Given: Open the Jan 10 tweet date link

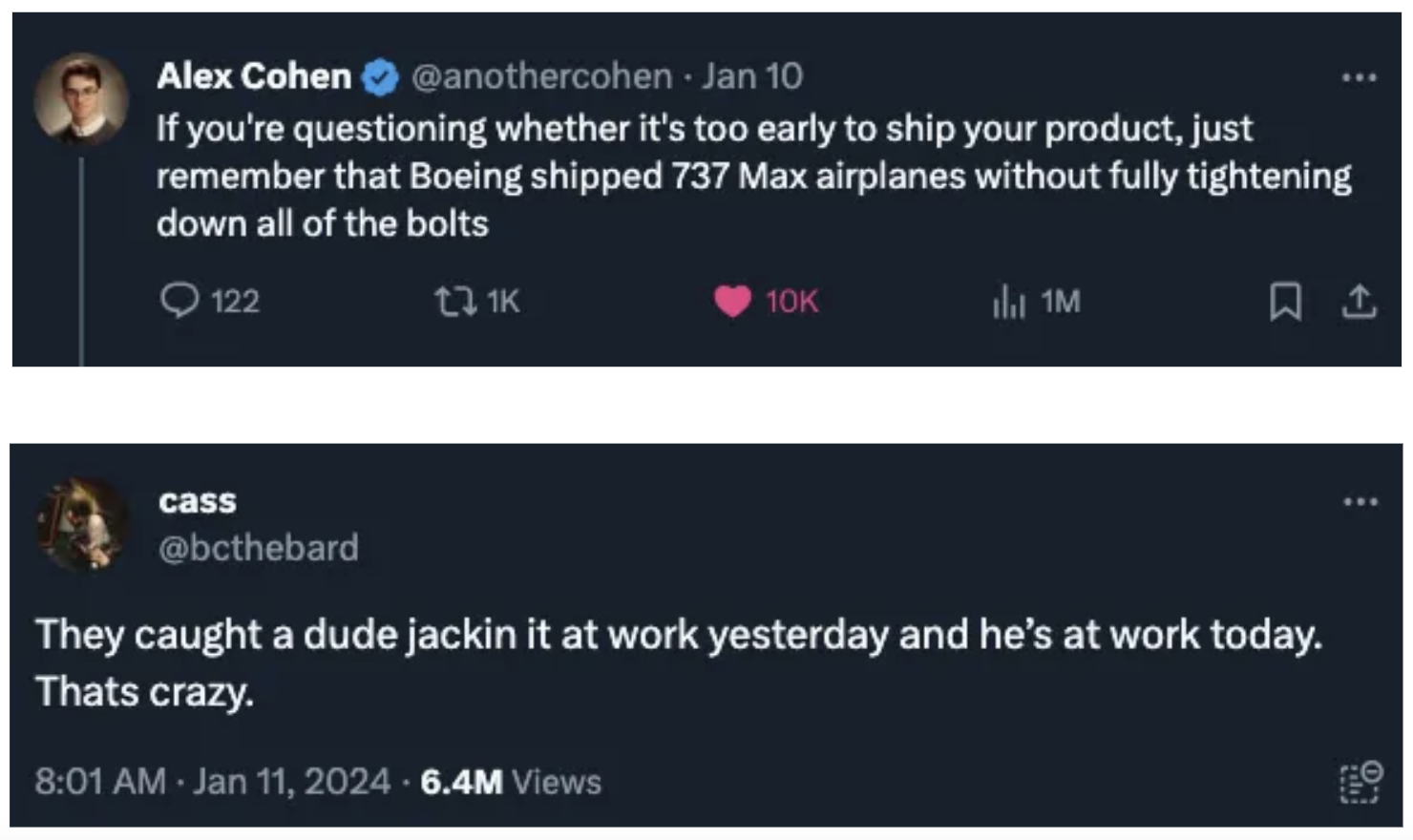Looking at the screenshot, I should pos(752,76).
